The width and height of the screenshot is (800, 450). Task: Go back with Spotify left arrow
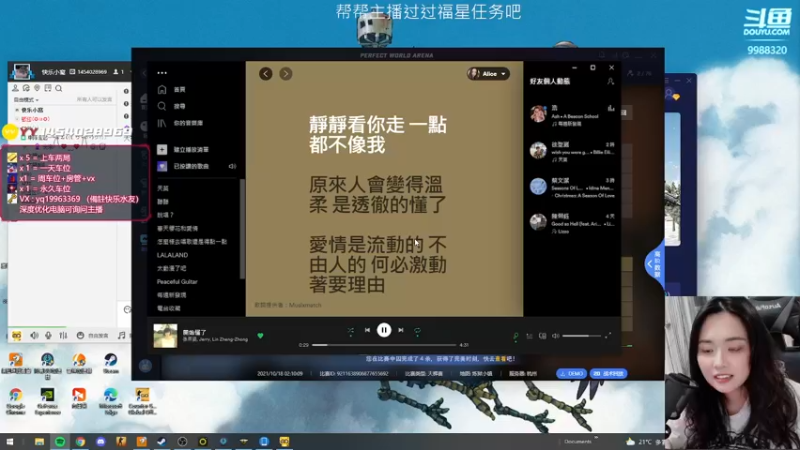[x=265, y=74]
